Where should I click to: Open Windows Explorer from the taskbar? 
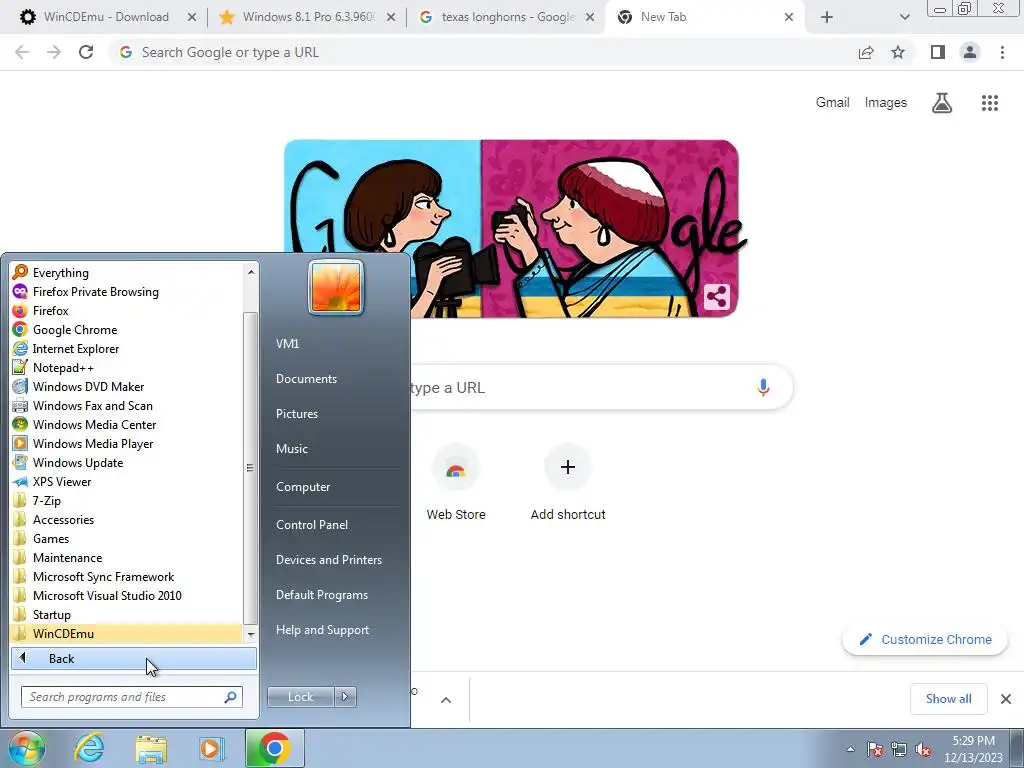151,748
